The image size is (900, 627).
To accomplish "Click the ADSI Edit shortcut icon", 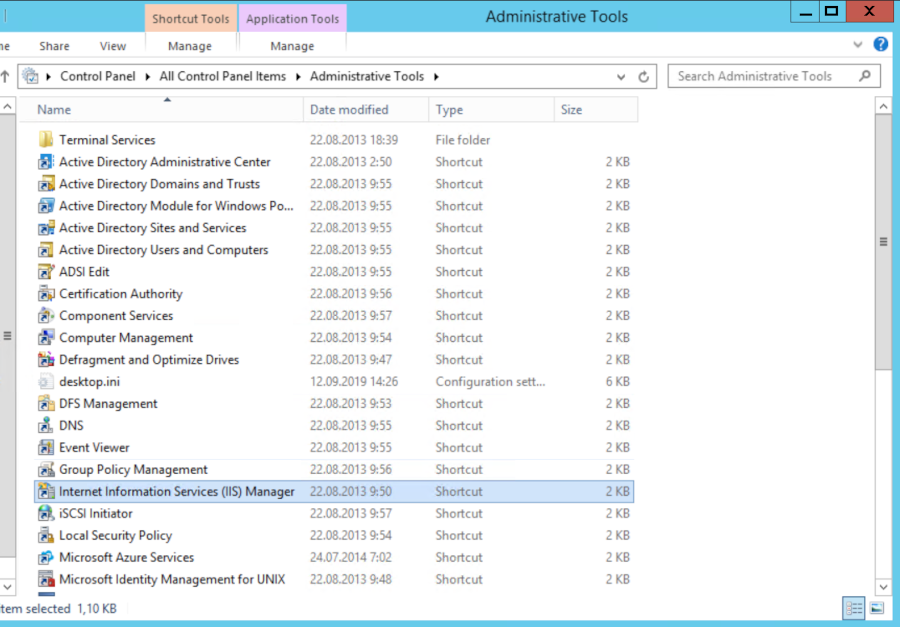I will pos(45,272).
